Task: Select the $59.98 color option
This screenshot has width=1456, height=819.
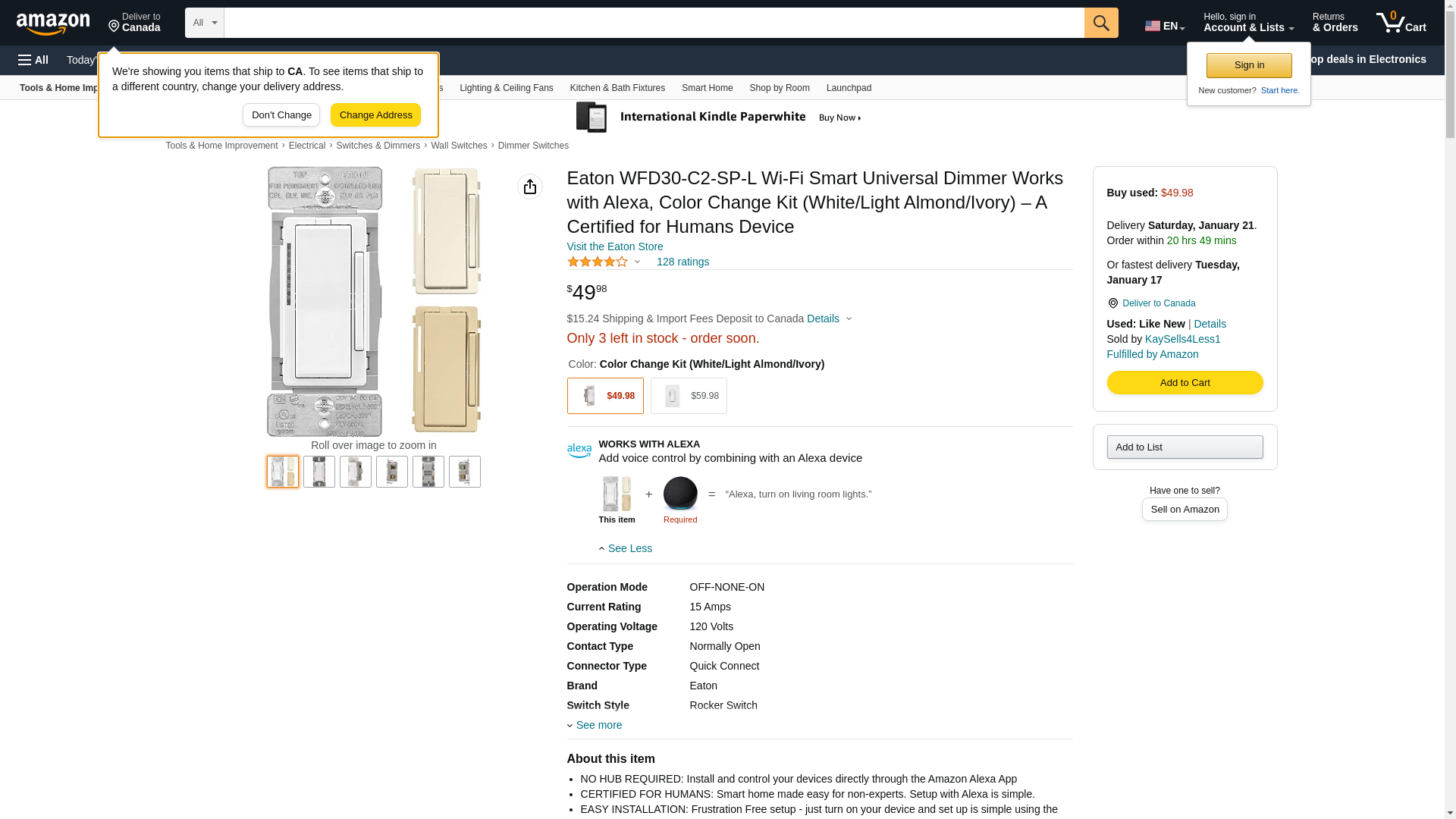Action: 689,396
